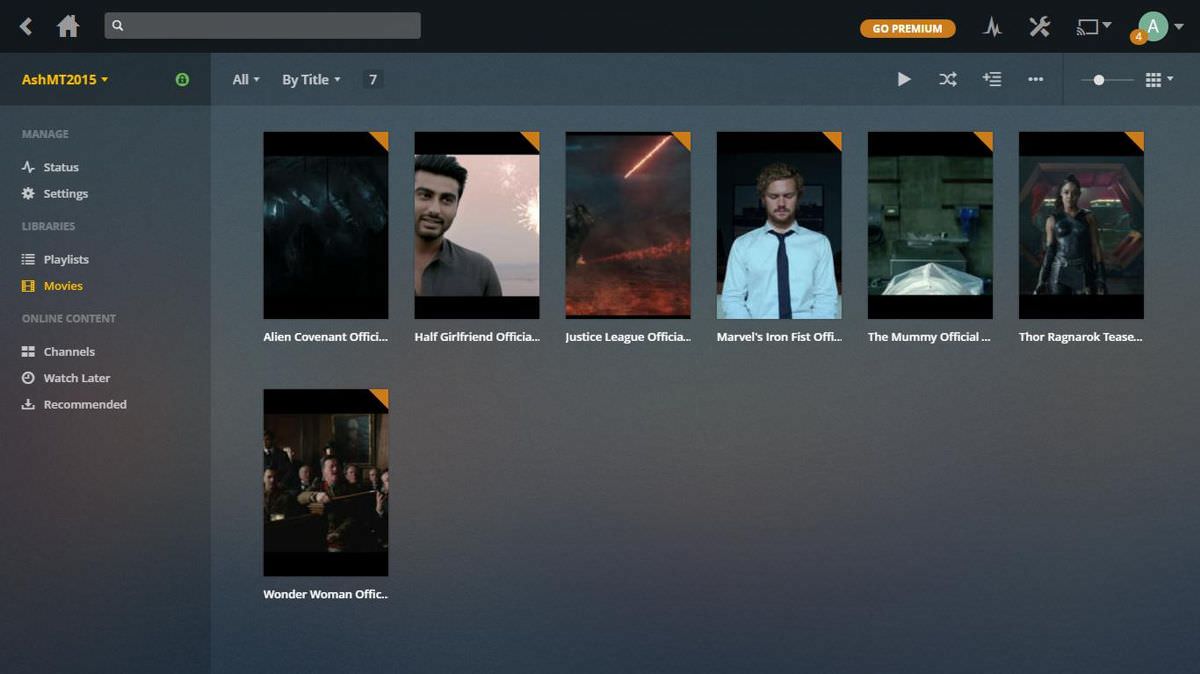Screen dimensions: 1200x674
Task: Click the Movies film icon
Action: 28,286
